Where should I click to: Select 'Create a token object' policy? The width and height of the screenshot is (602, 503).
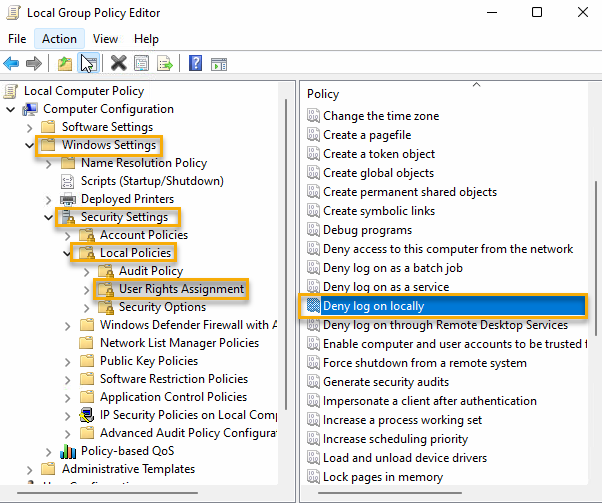(x=379, y=154)
